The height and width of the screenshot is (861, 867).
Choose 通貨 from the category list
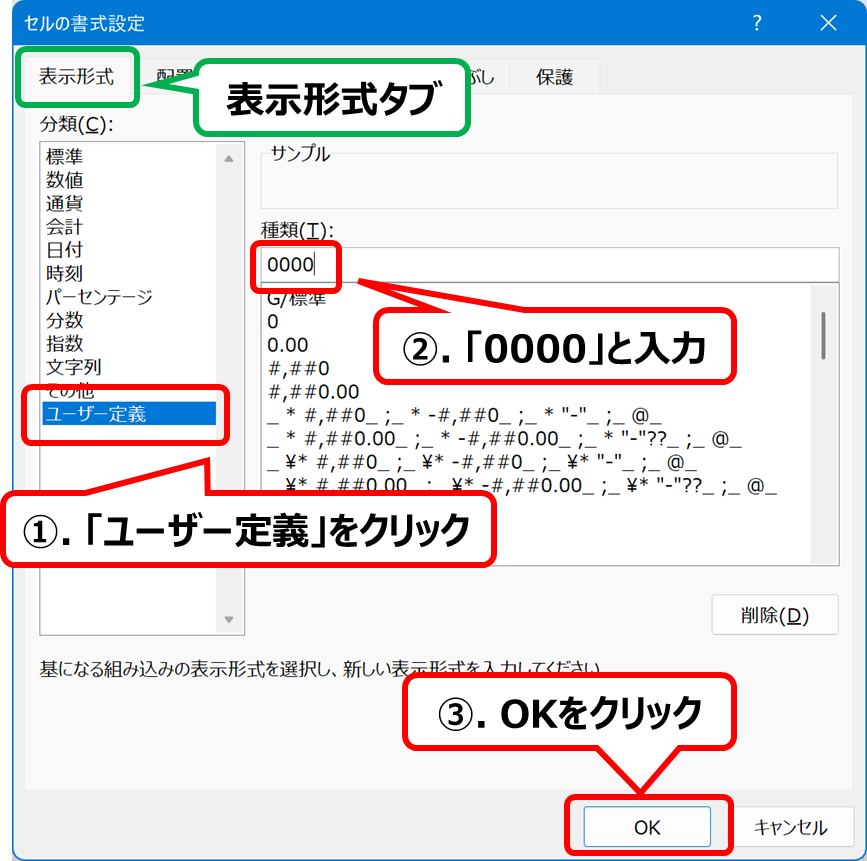65,204
